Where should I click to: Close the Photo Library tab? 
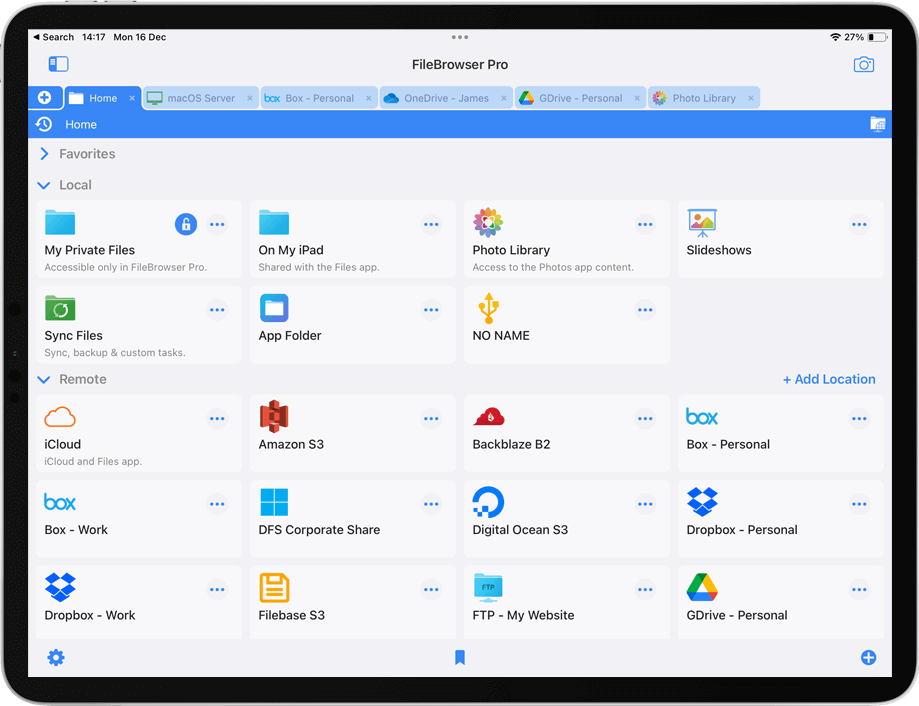coord(751,98)
